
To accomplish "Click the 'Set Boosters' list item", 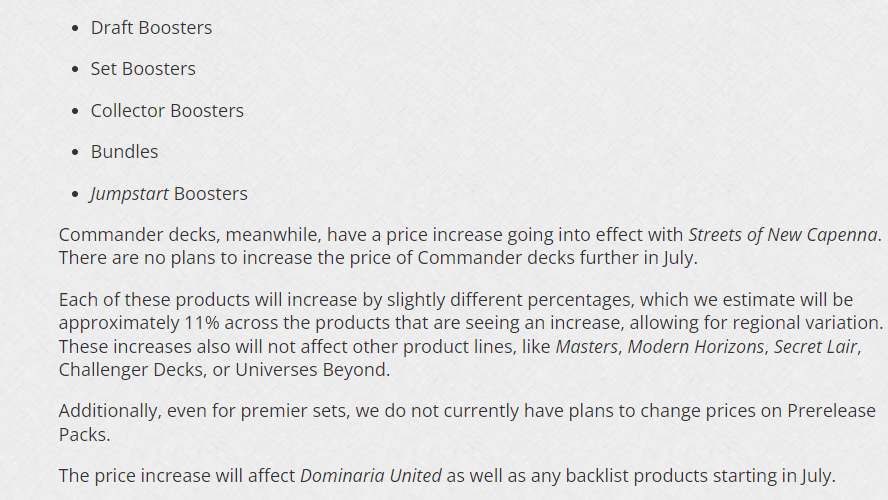I will click(x=143, y=69).
